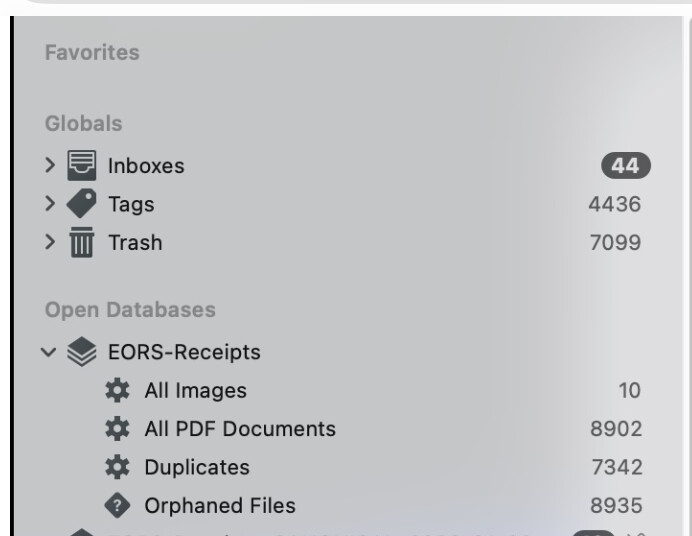Click the EORS-Receipts database stack icon
Screen dimensions: 692x536
point(82,352)
